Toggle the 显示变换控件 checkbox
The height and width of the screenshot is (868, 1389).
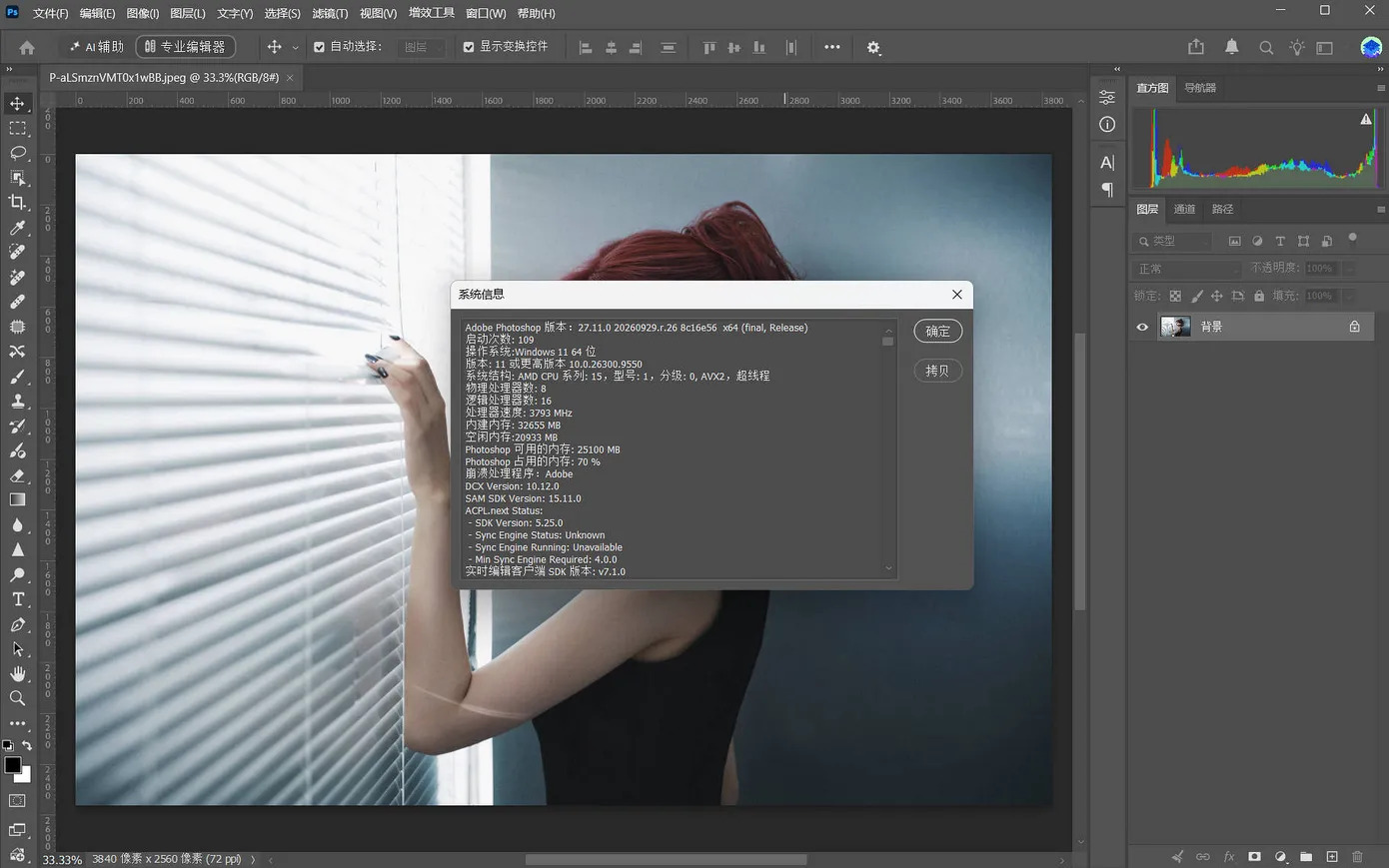point(469,47)
